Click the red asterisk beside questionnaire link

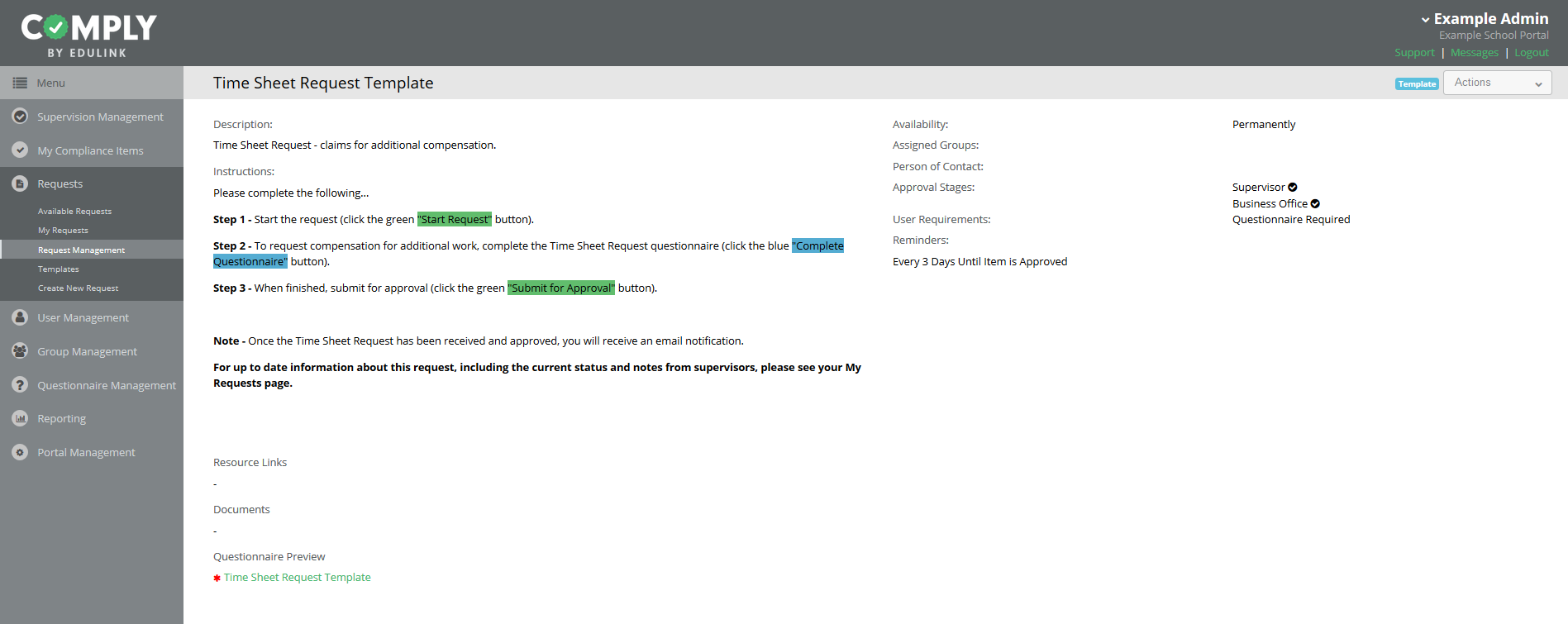217,578
